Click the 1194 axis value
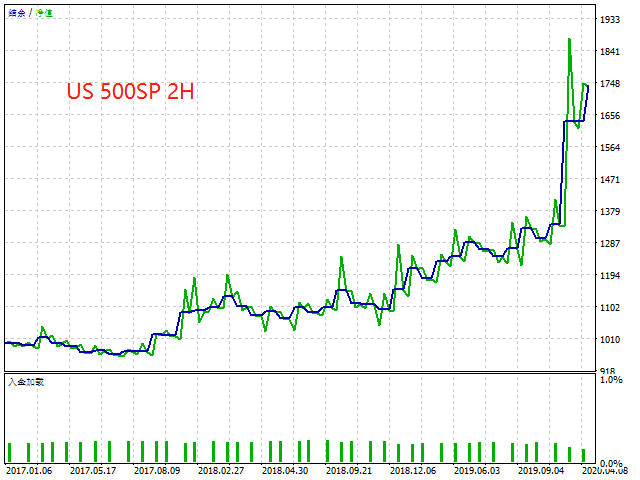Viewport: 640px width, 480px height. click(610, 276)
